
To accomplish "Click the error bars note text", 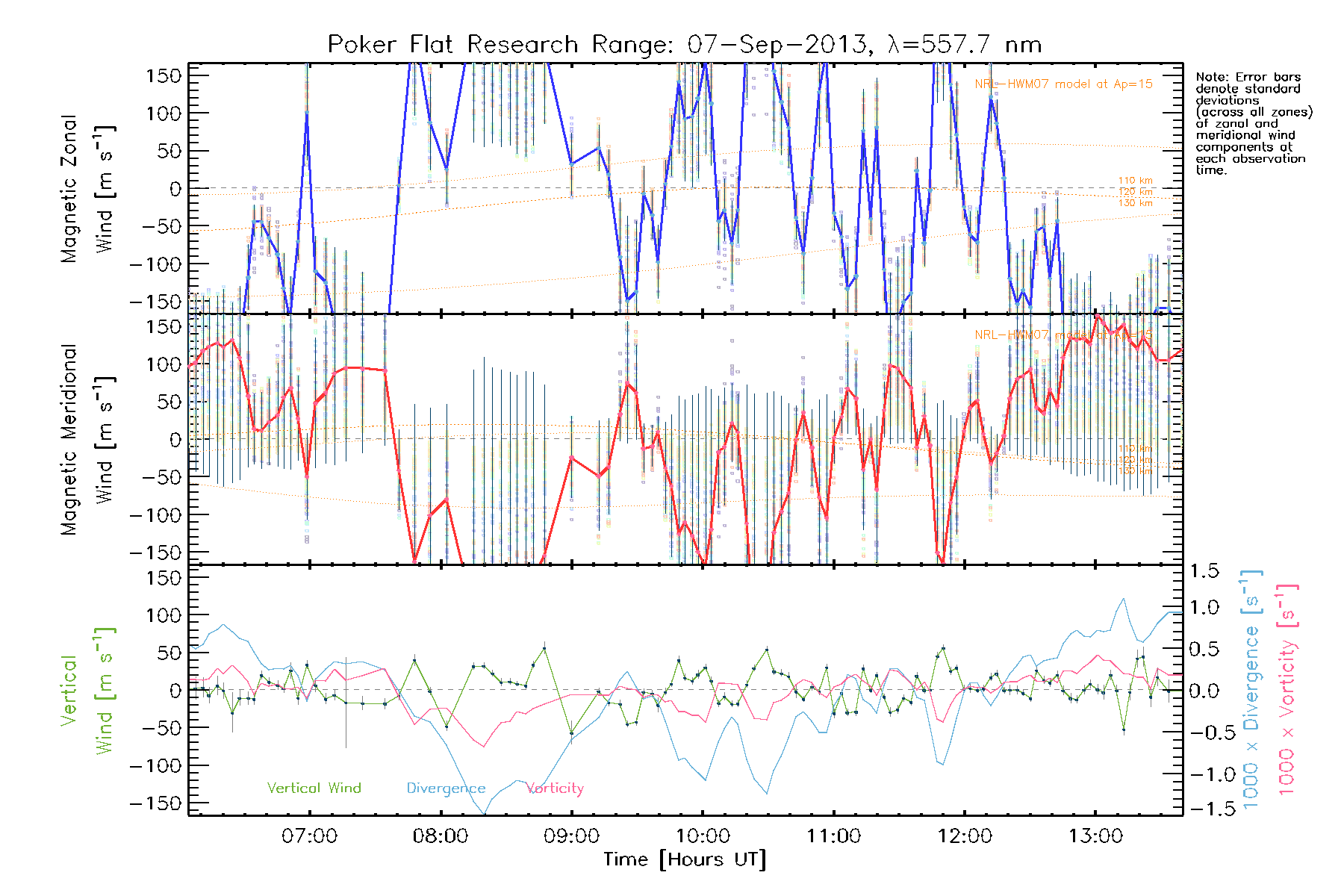I will [x=1253, y=123].
